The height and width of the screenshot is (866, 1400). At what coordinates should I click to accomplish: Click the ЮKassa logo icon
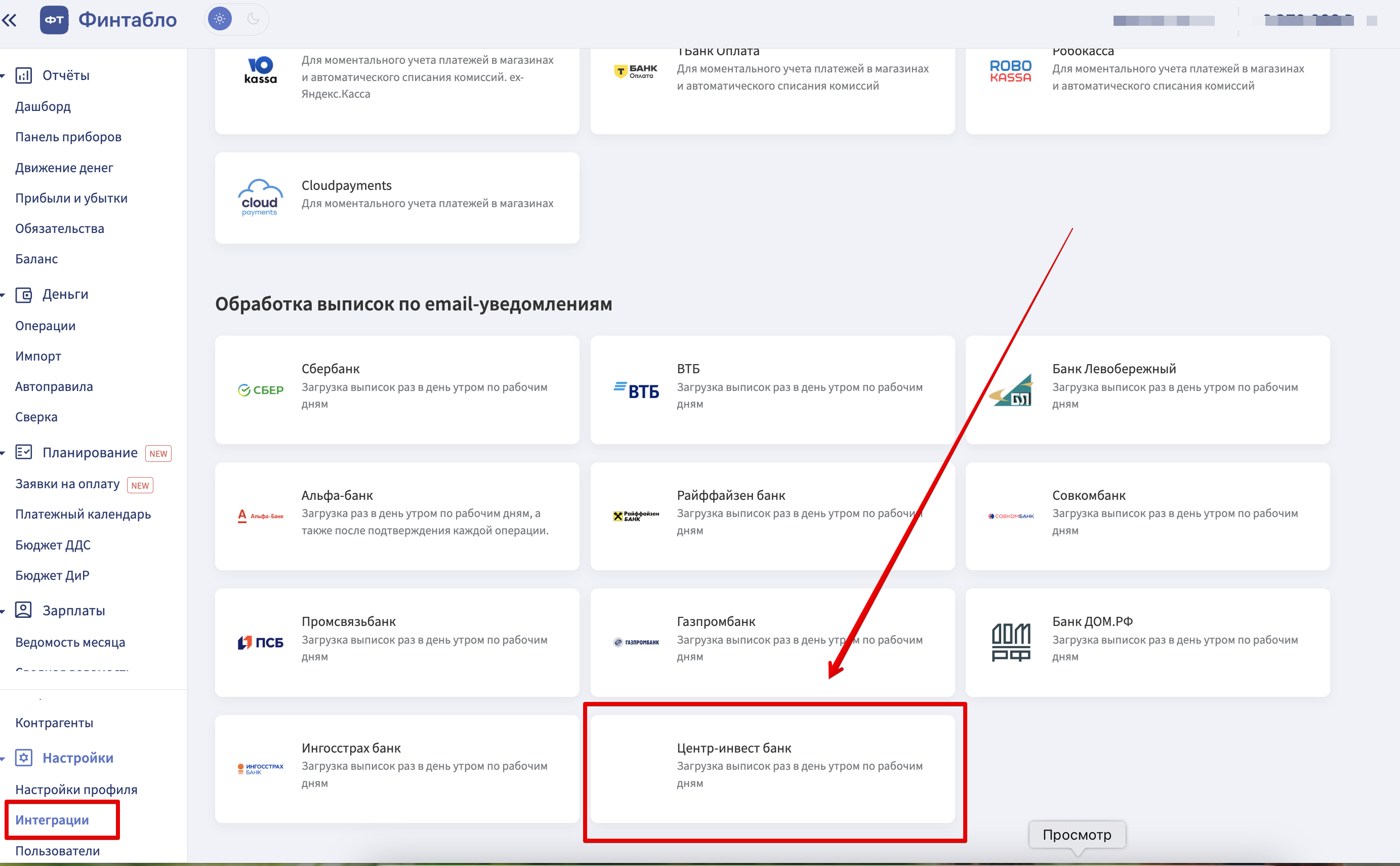coord(261,70)
